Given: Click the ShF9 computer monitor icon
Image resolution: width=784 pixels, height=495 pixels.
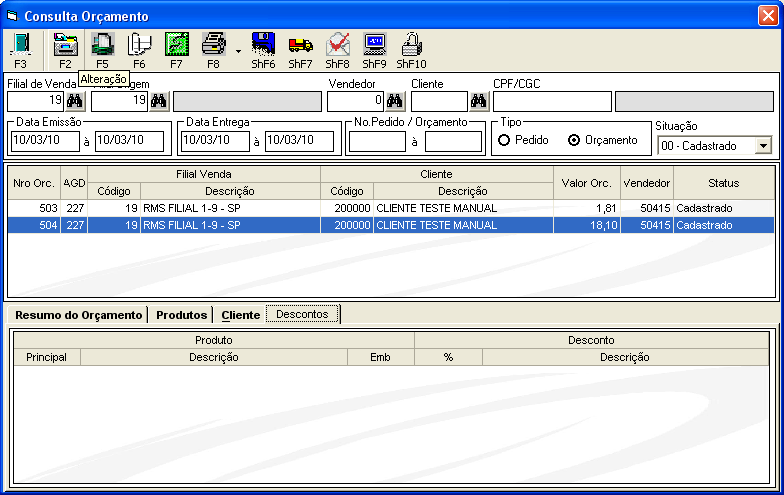Looking at the screenshot, I should click(374, 44).
